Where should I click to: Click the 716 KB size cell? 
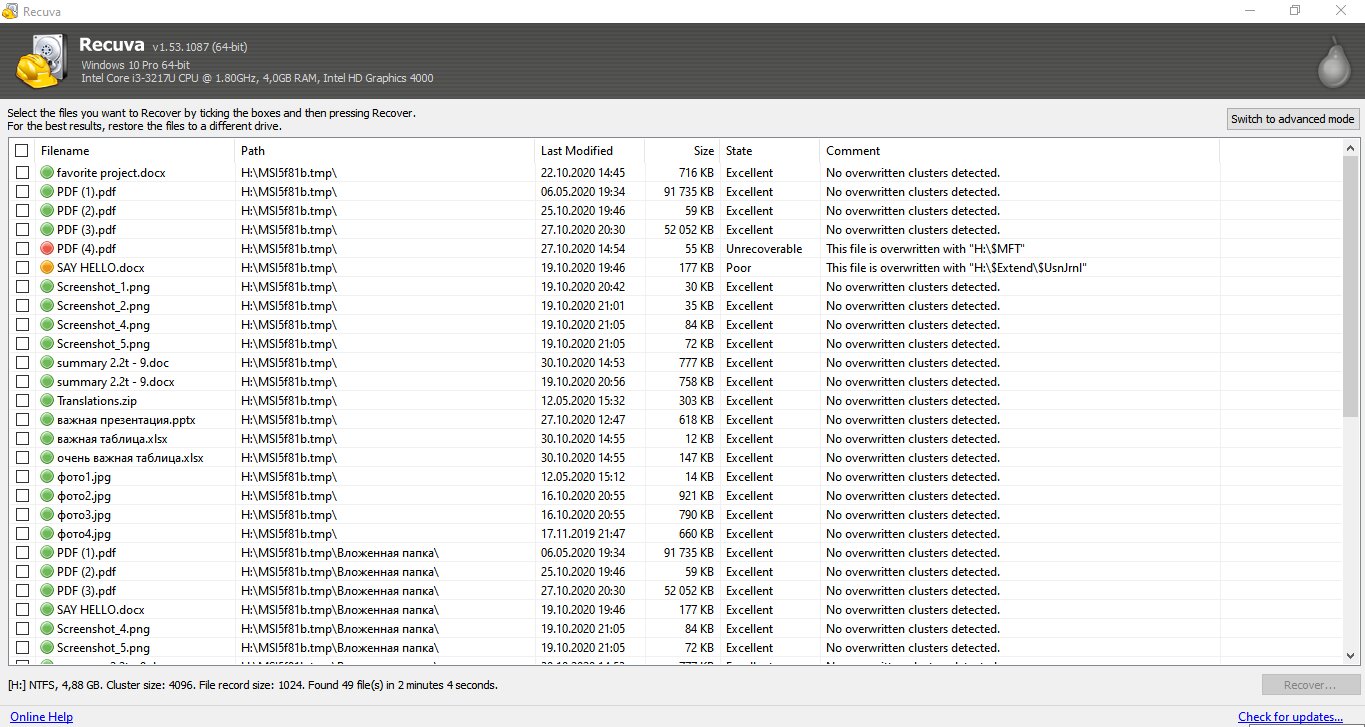696,173
